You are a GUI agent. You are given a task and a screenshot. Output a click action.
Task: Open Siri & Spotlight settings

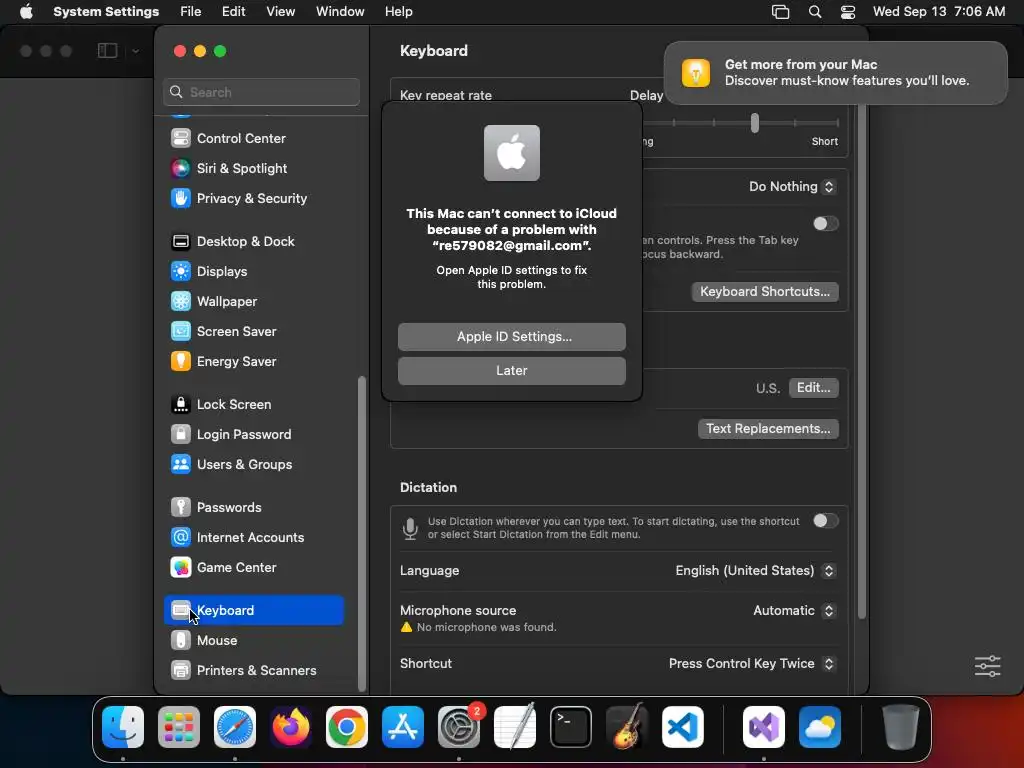tap(253, 168)
